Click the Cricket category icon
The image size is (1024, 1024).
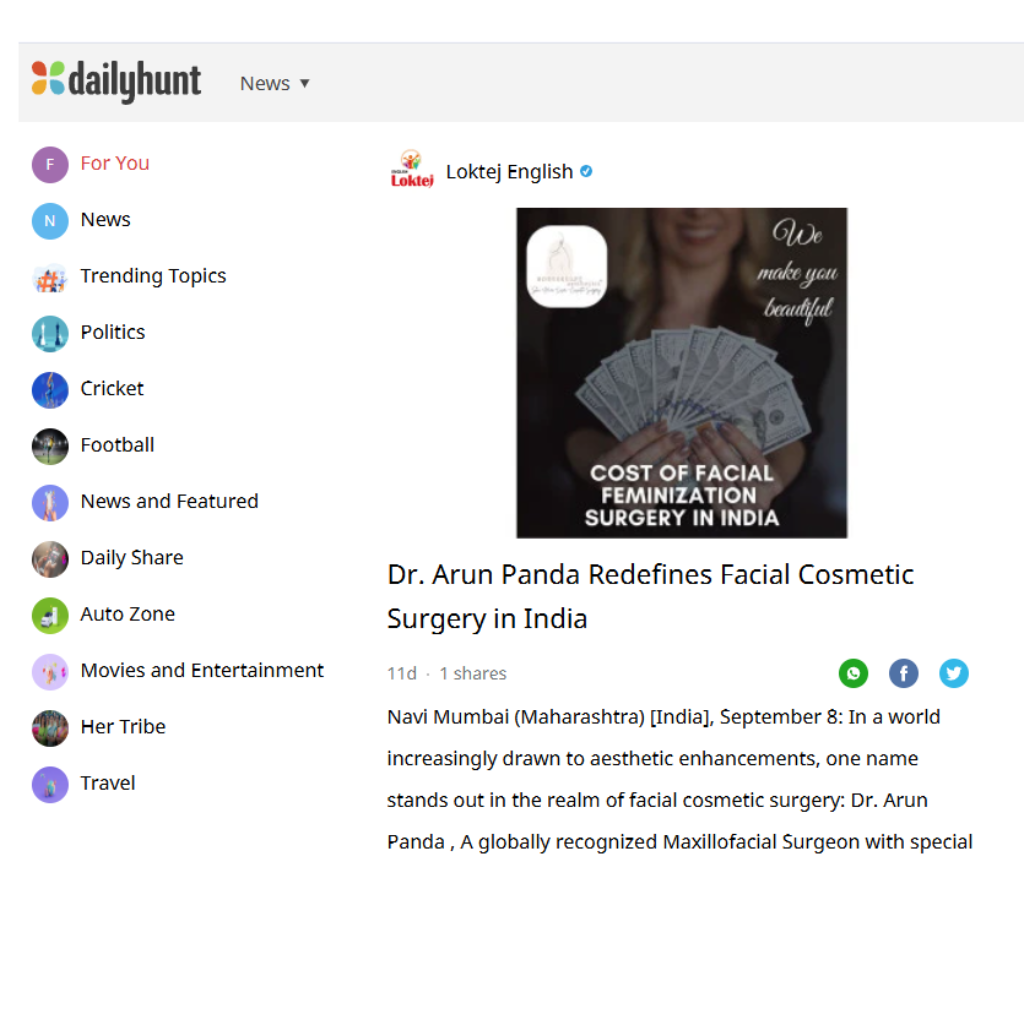click(x=50, y=390)
